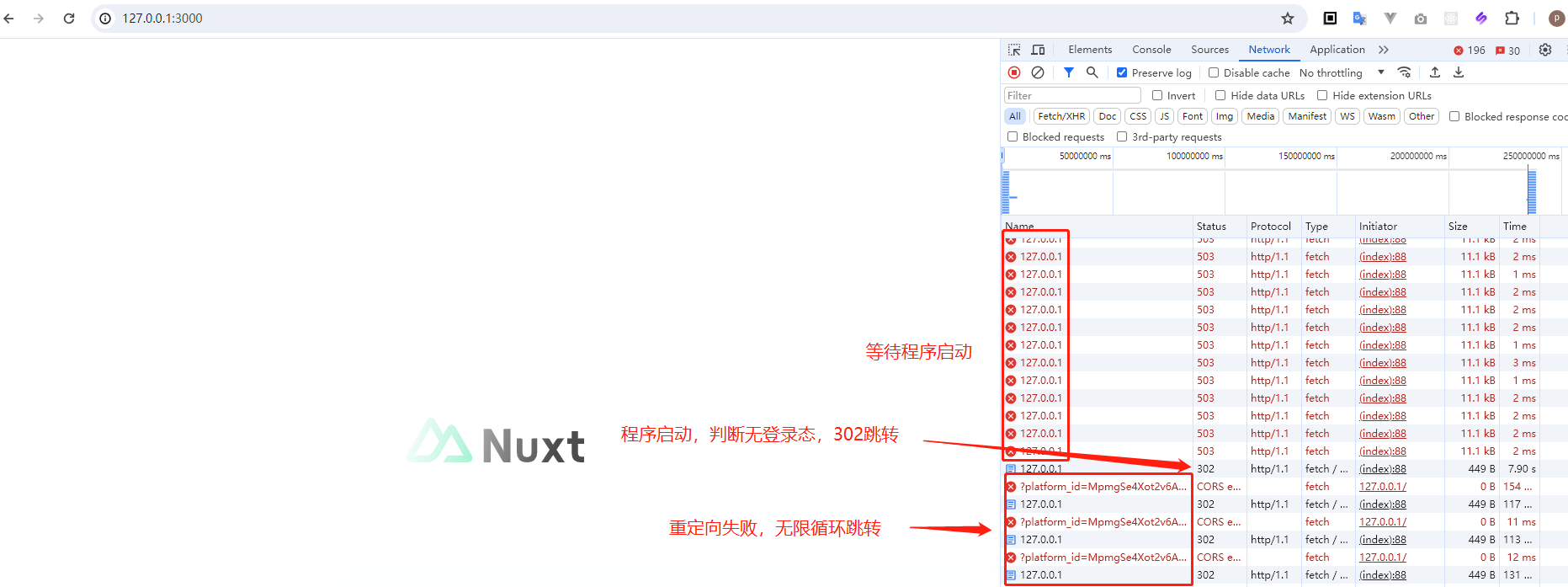Open the Google Translate extension
The image size is (1568, 587).
1359,19
